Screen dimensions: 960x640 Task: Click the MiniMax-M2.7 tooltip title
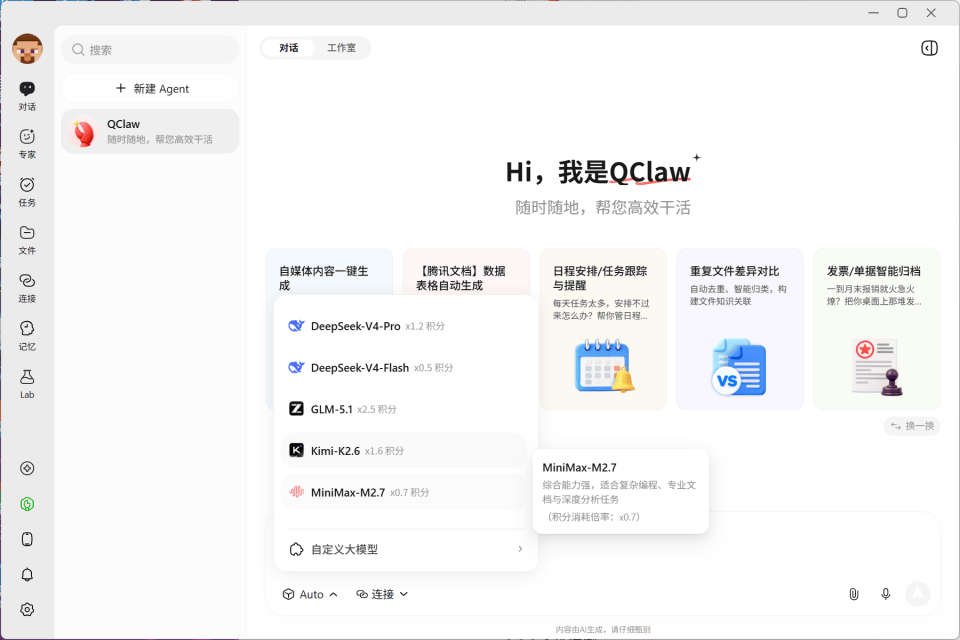pyautogui.click(x=579, y=467)
